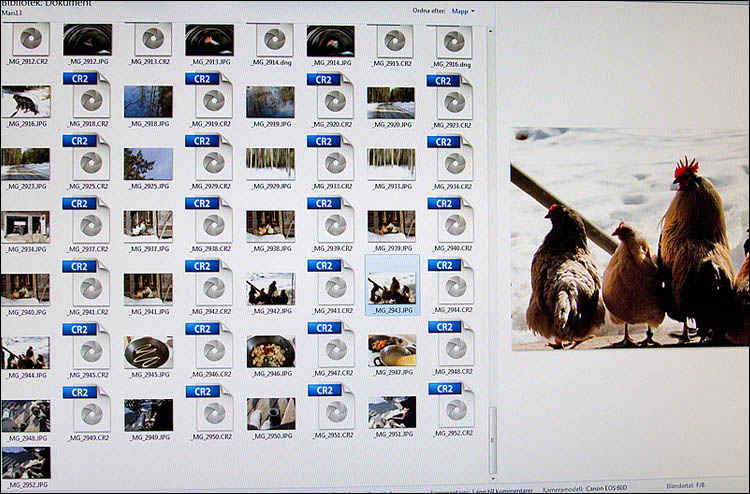Select the _MG_2920.JPG thumbnail

click(391, 102)
